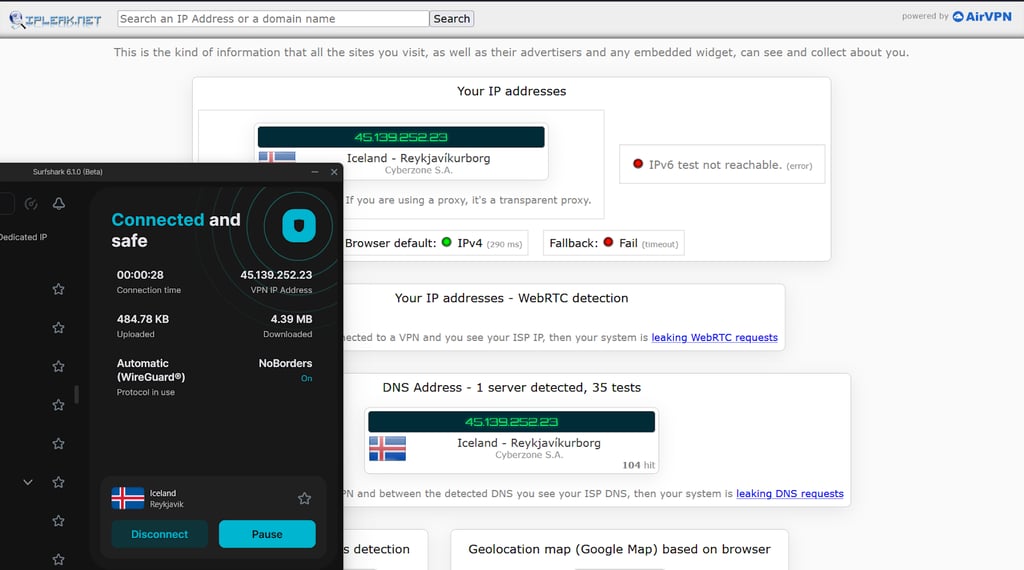Open the leaking DNS requests link
This screenshot has width=1024, height=570.
point(790,494)
